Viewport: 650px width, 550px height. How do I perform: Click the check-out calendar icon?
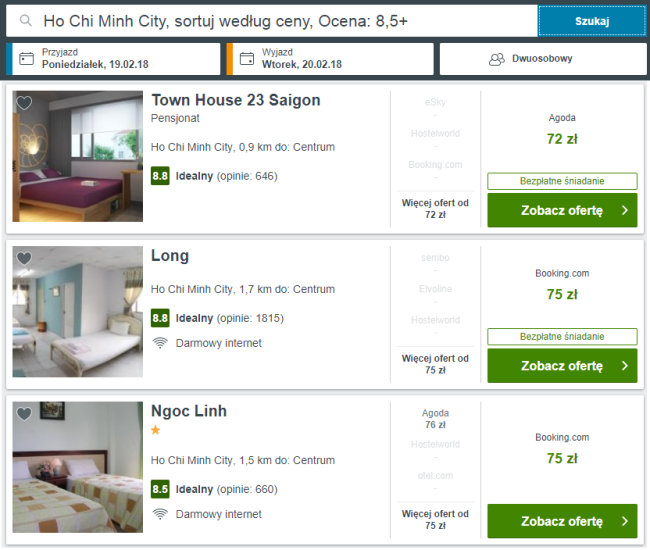[x=246, y=58]
